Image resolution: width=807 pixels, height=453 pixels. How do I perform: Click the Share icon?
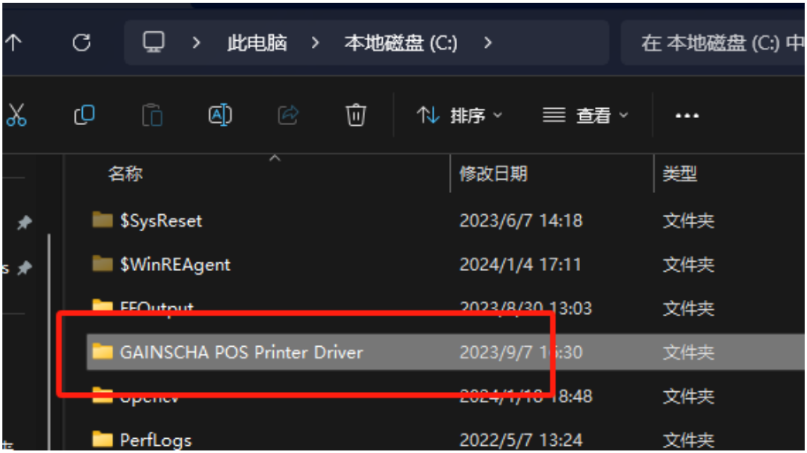288,115
